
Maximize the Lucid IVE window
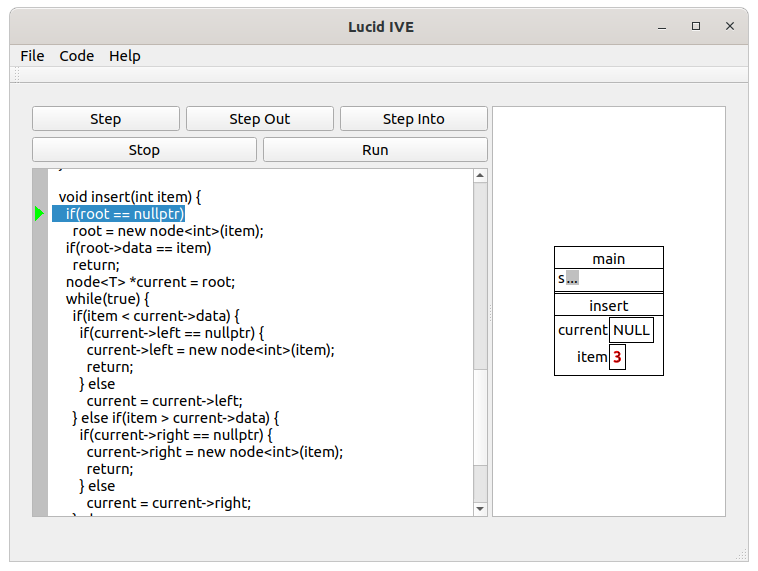[696, 26]
